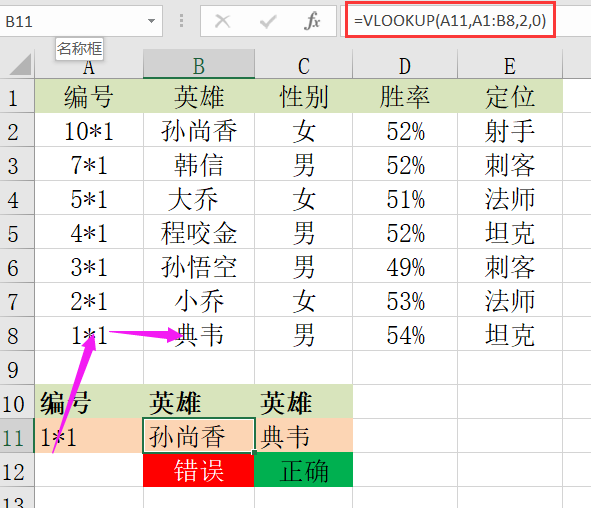Click the Select All corner triangle

point(20,64)
